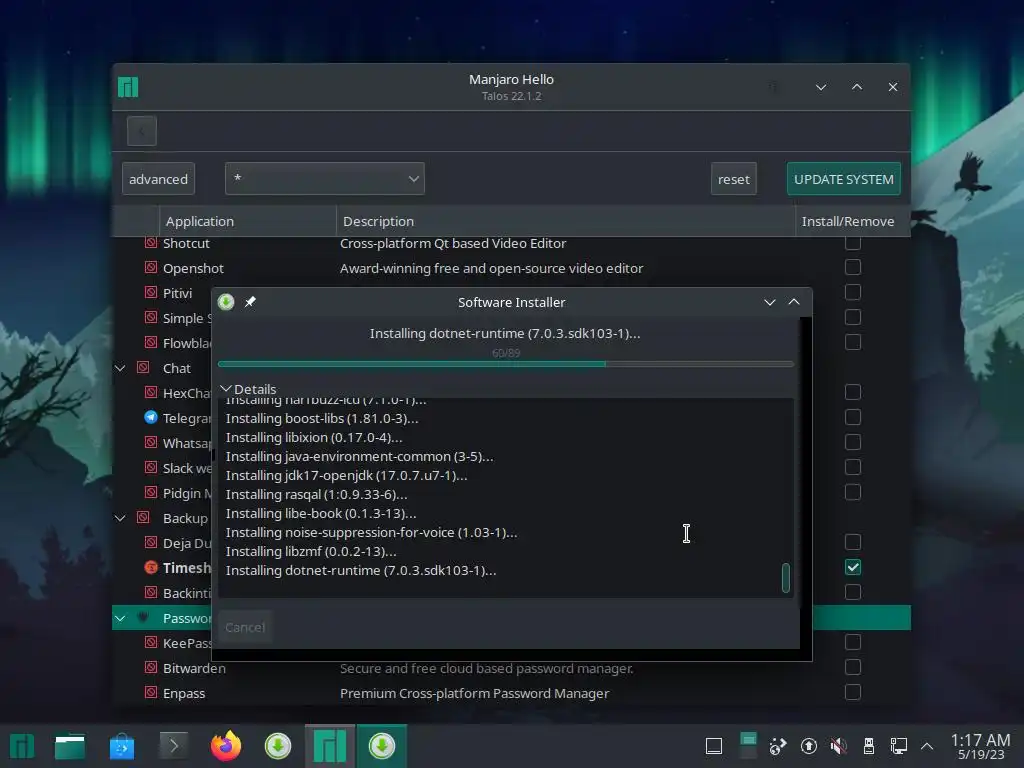Click the Install/Remove column header
This screenshot has height=768, width=1024.
click(x=852, y=221)
